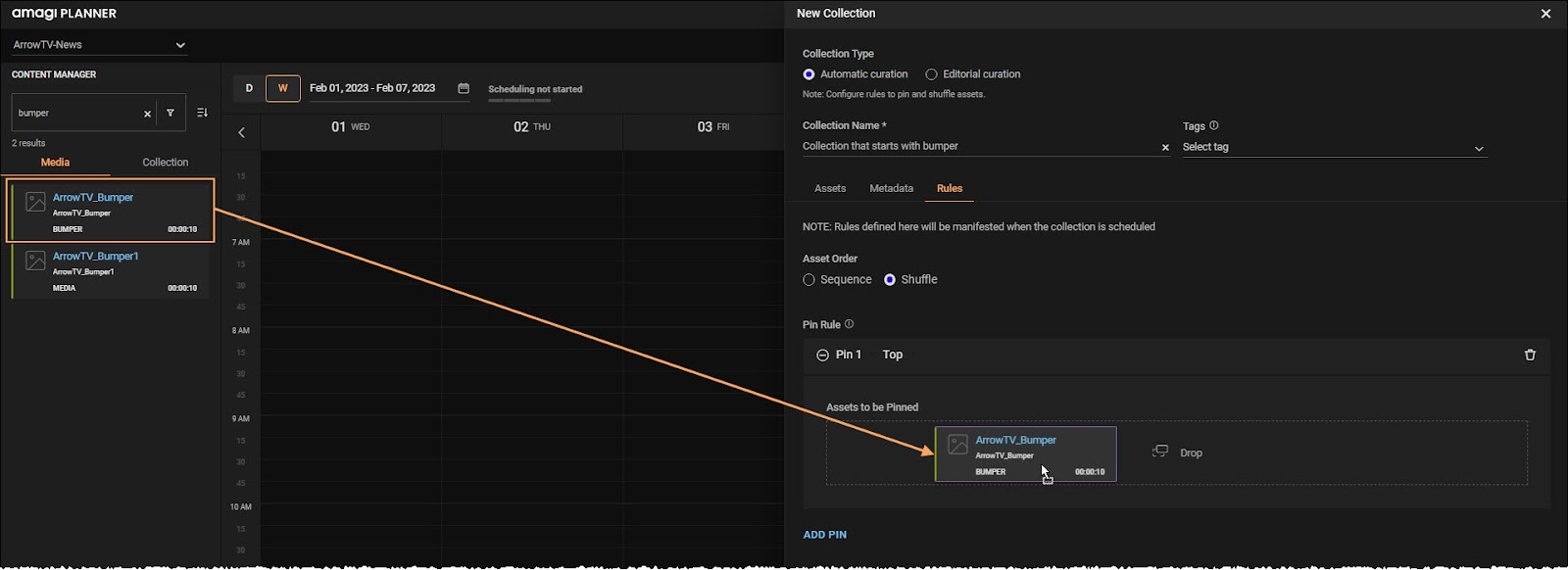
Task: Click the Top pin position label
Action: click(x=892, y=355)
